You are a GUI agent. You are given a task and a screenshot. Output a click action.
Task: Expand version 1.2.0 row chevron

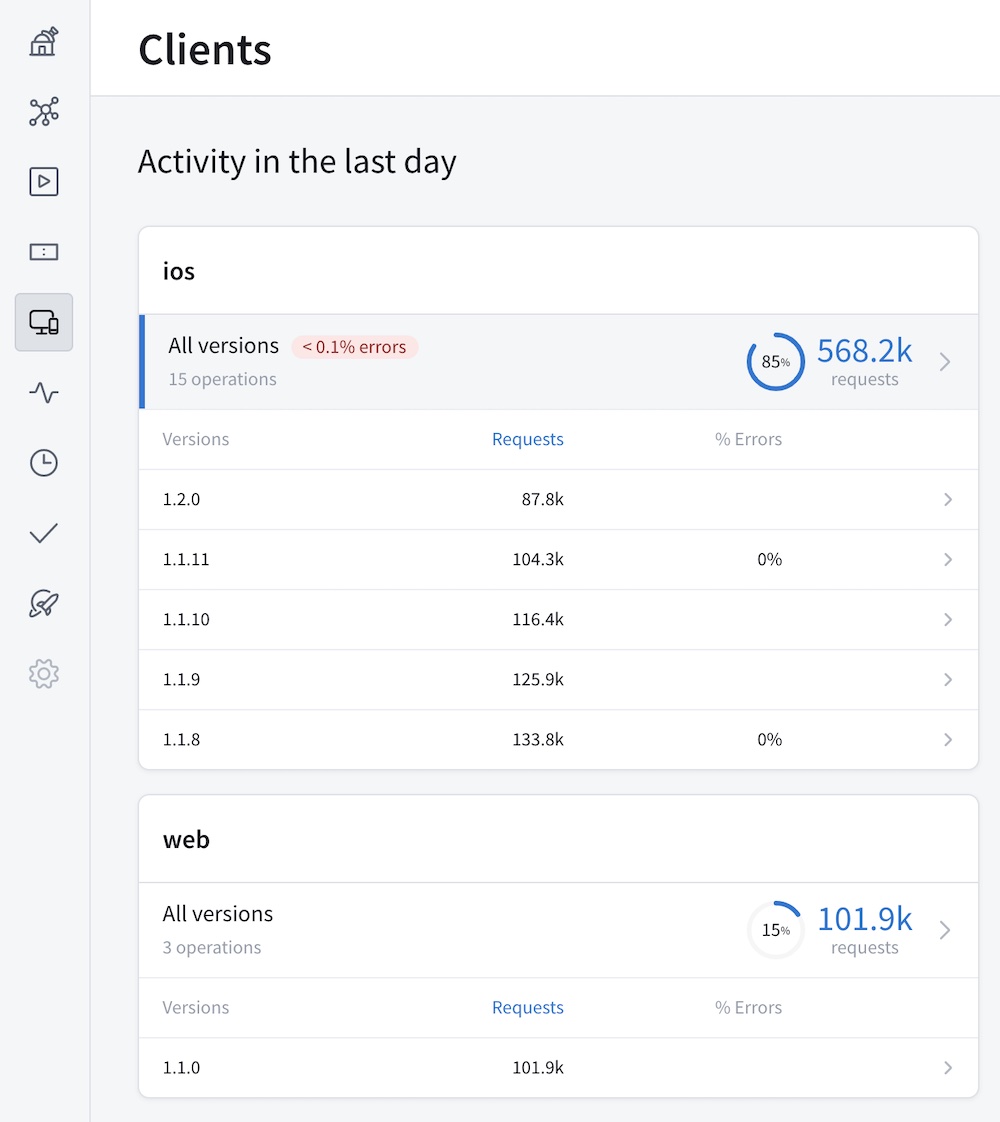[x=948, y=500]
